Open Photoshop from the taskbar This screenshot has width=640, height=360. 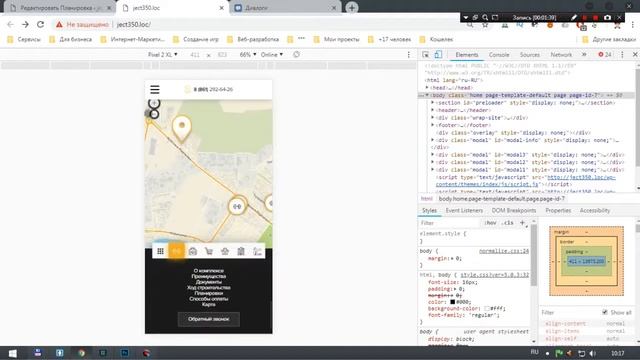124,353
